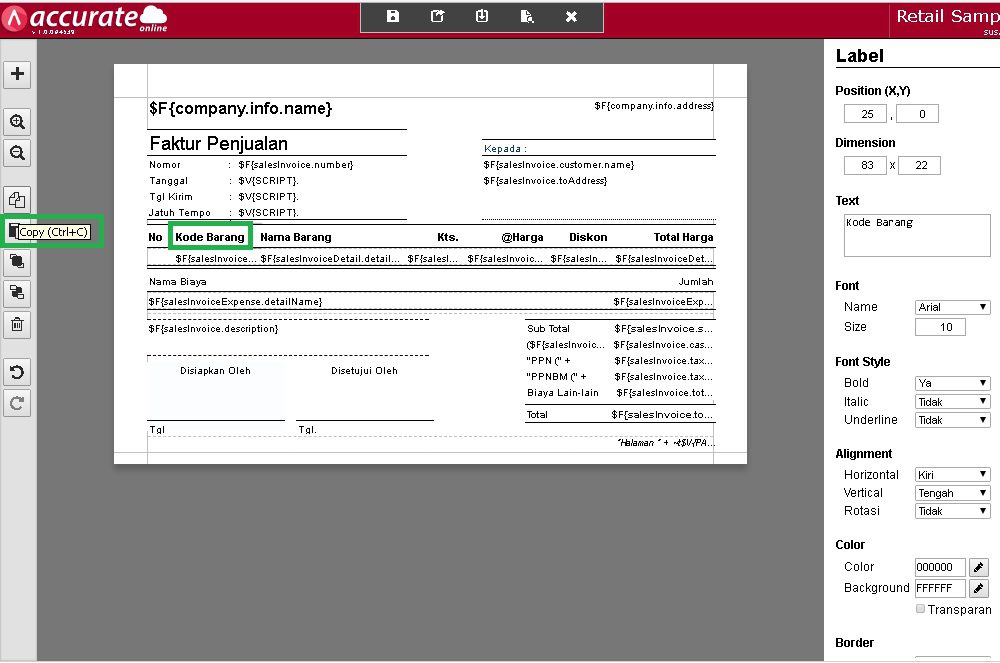Click the Text box containing Kode Barang
Image resolution: width=1000 pixels, height=663 pixels.
coord(916,237)
